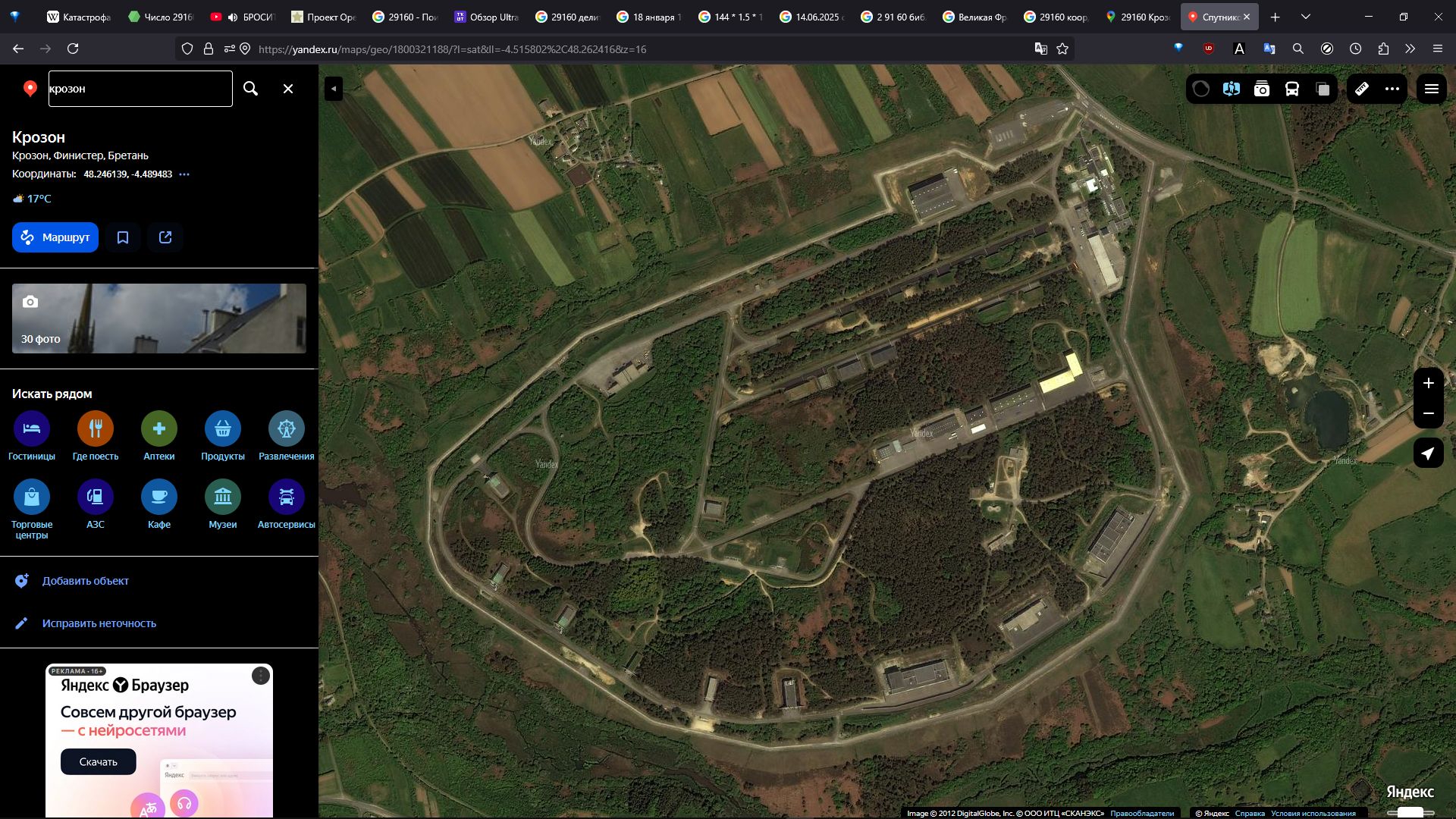This screenshot has width=1456, height=819.
Task: Select the ruler distance tool
Action: pos(1362,89)
